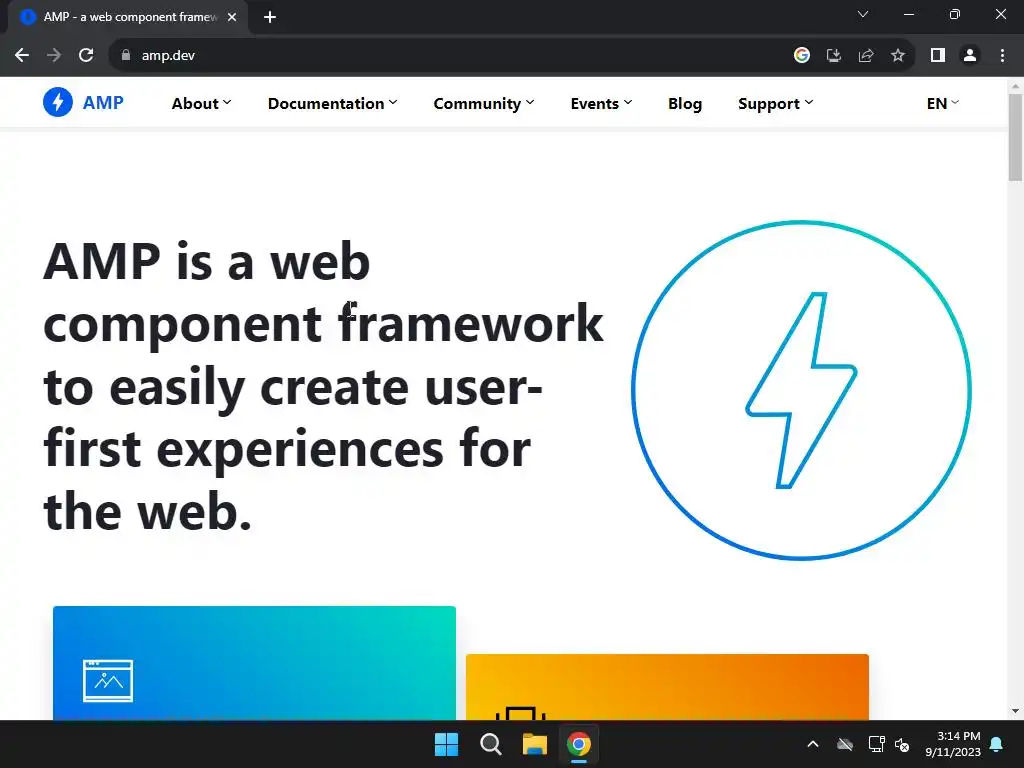Click the install app icon in address bar
The width and height of the screenshot is (1024, 768).
(833, 56)
